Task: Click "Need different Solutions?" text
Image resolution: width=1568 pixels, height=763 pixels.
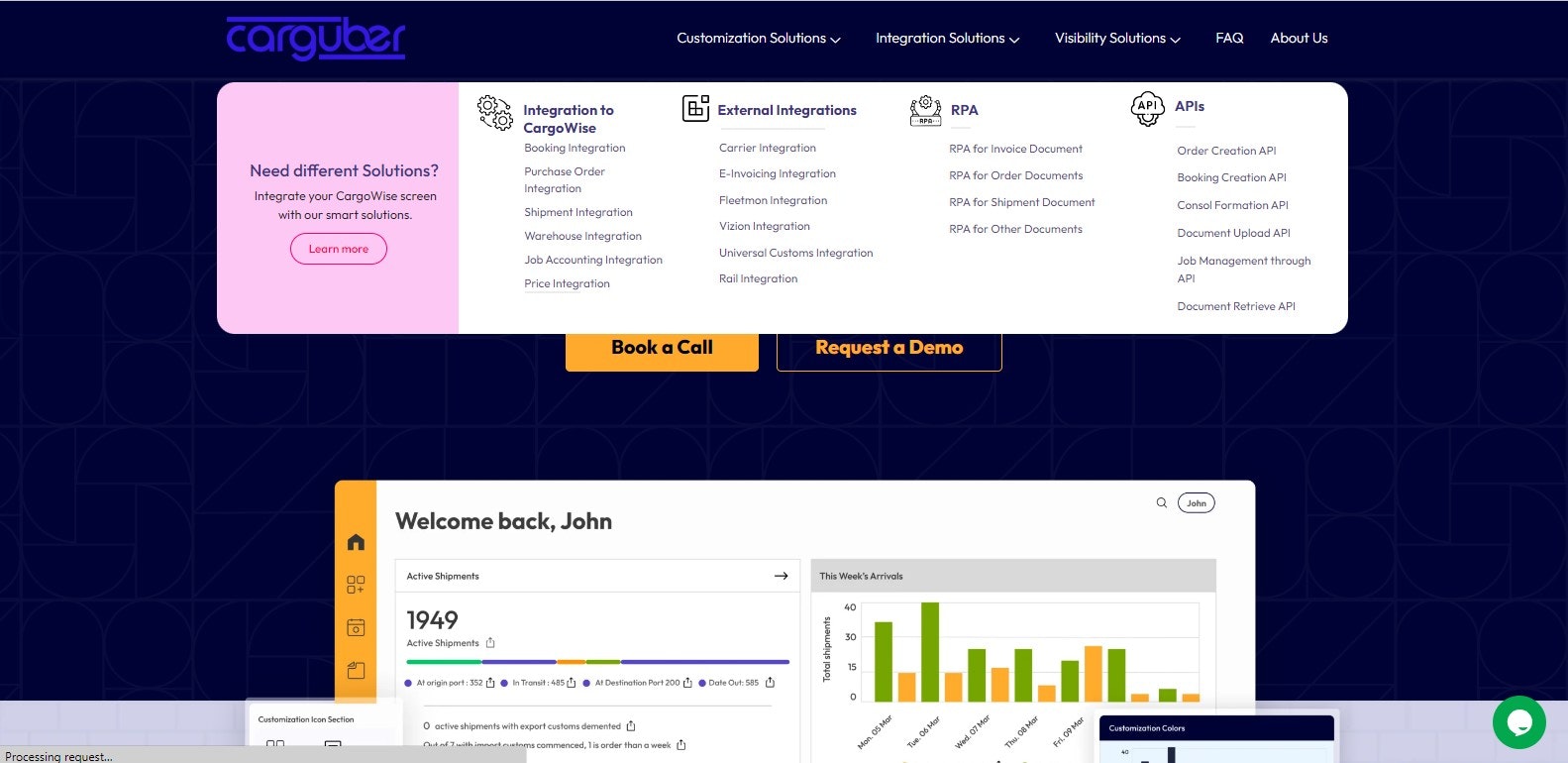Action: 344,170
